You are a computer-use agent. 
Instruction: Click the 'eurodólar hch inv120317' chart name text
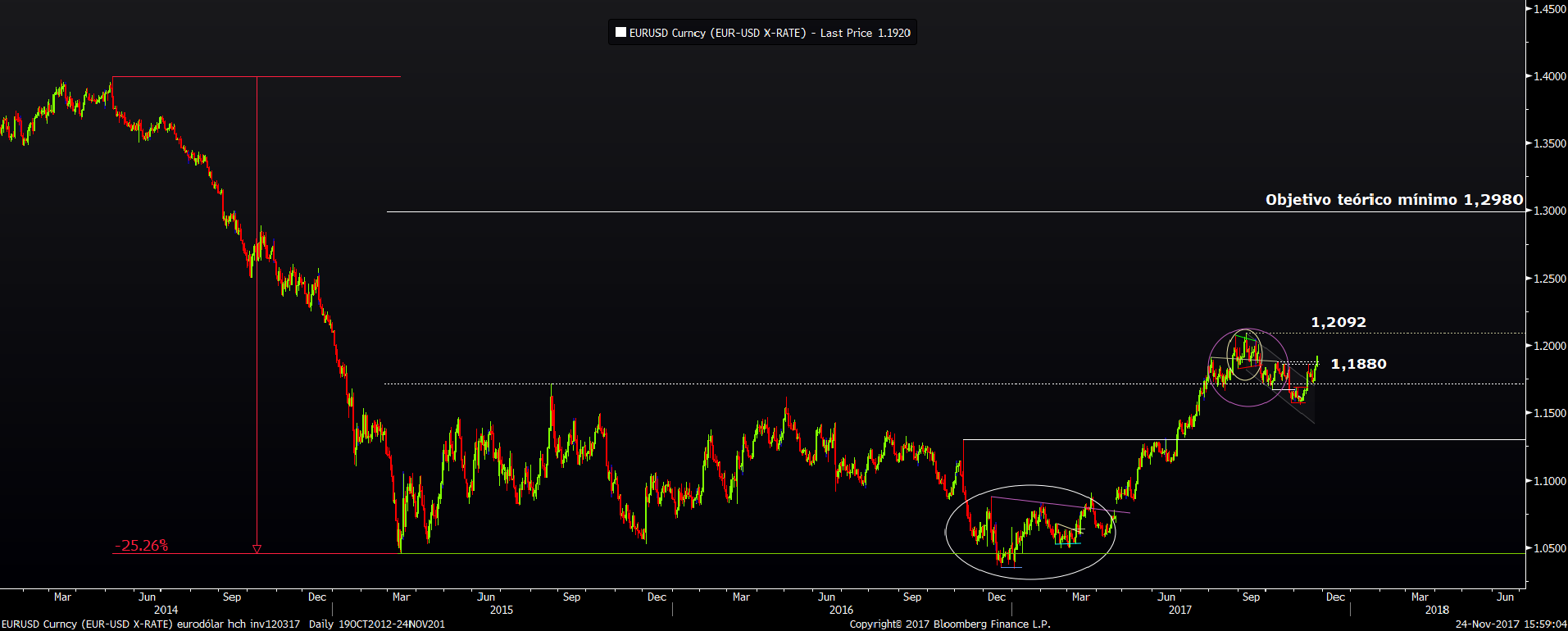pyautogui.click(x=239, y=624)
